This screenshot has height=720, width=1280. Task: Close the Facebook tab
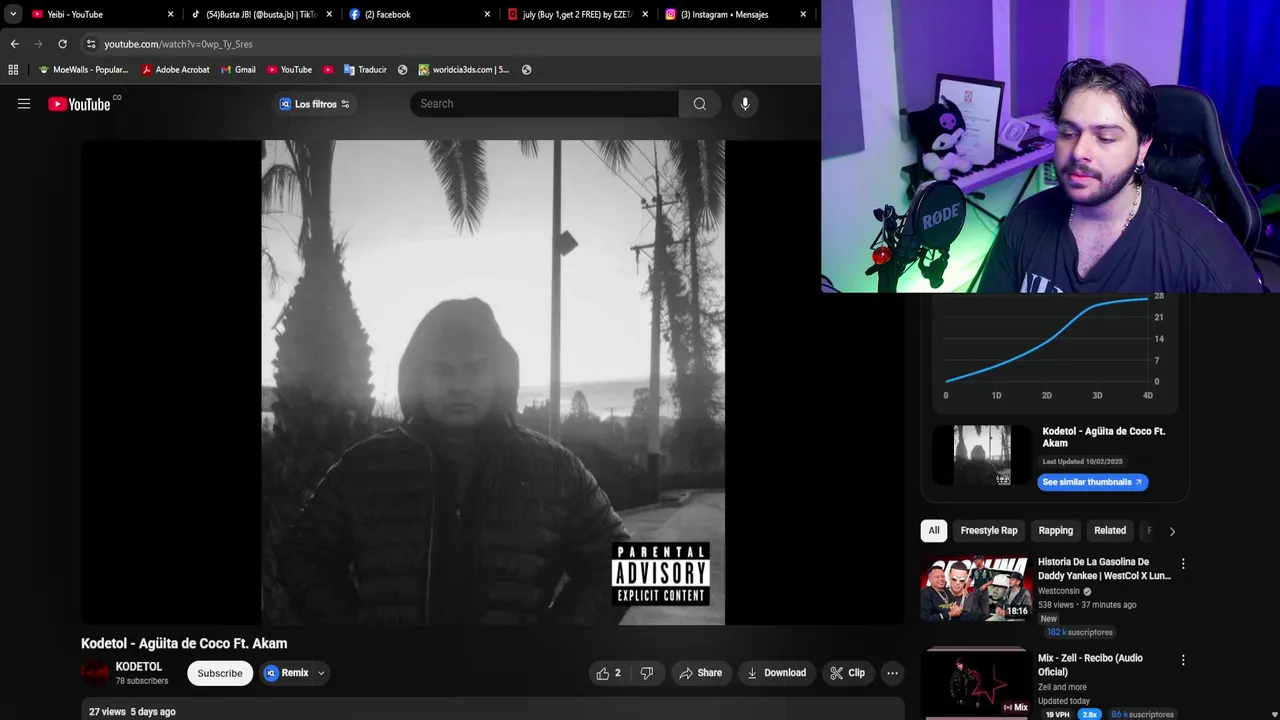[x=487, y=15]
